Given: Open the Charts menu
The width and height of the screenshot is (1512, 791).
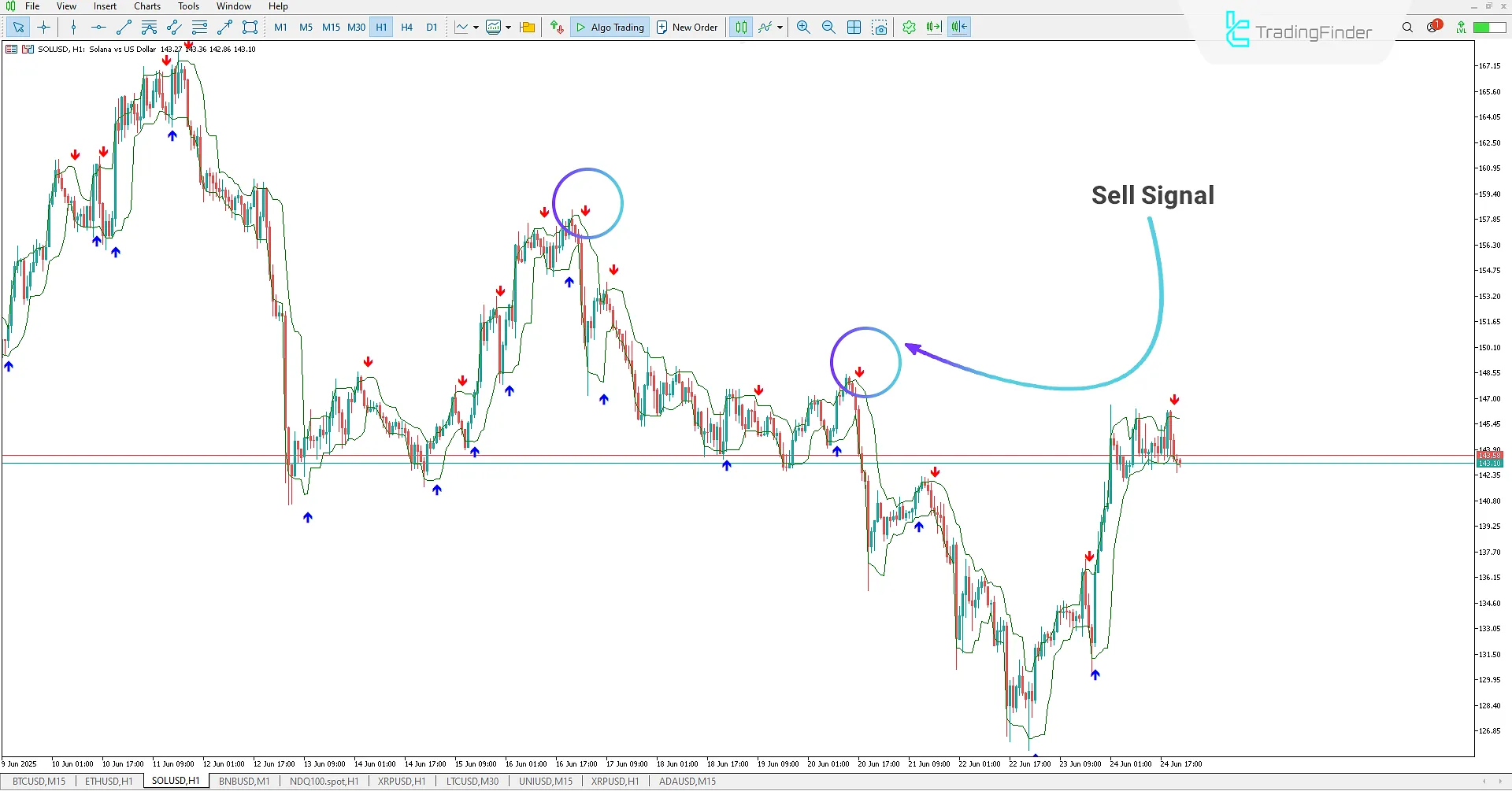Looking at the screenshot, I should pos(146,6).
